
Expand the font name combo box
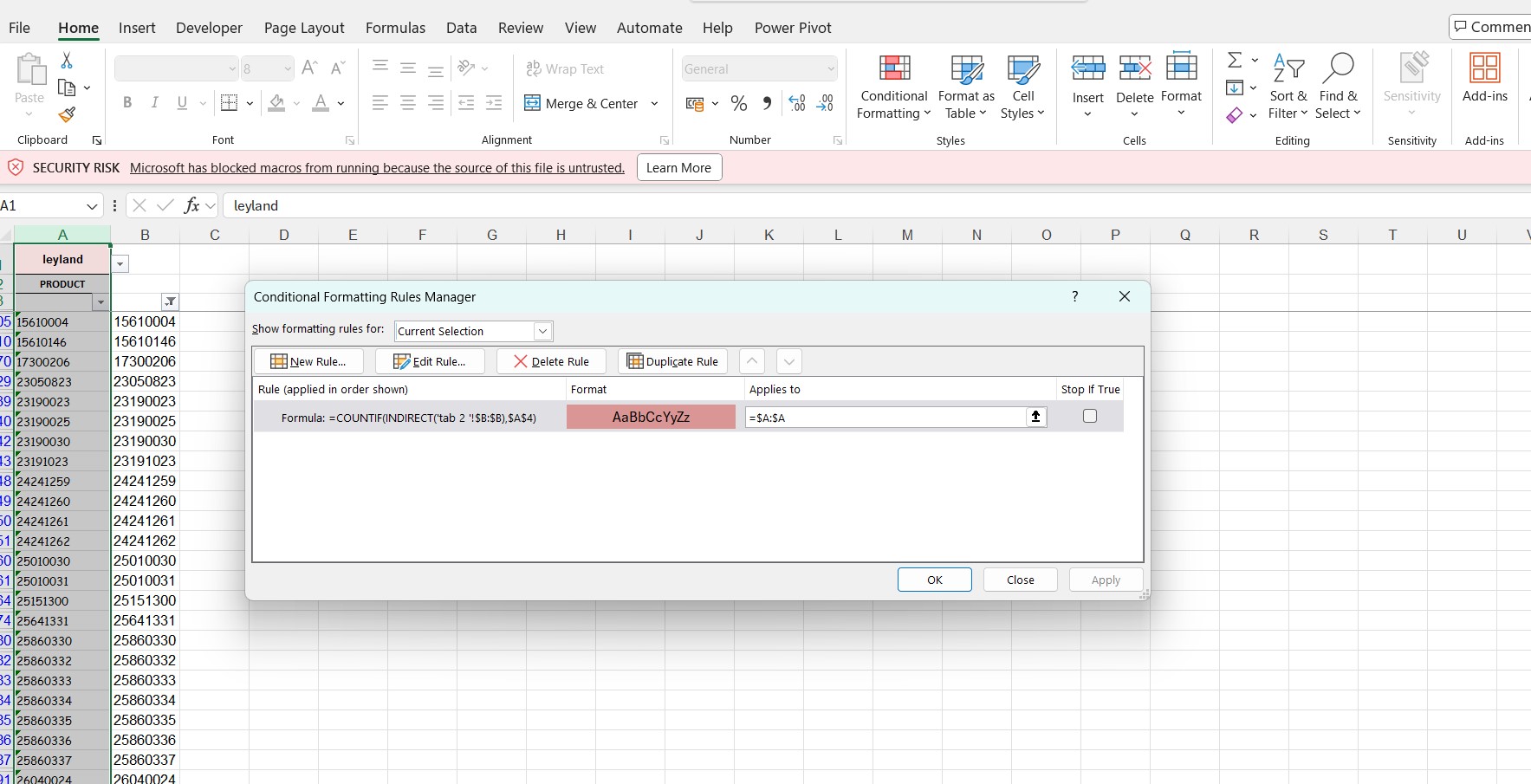pyautogui.click(x=232, y=68)
